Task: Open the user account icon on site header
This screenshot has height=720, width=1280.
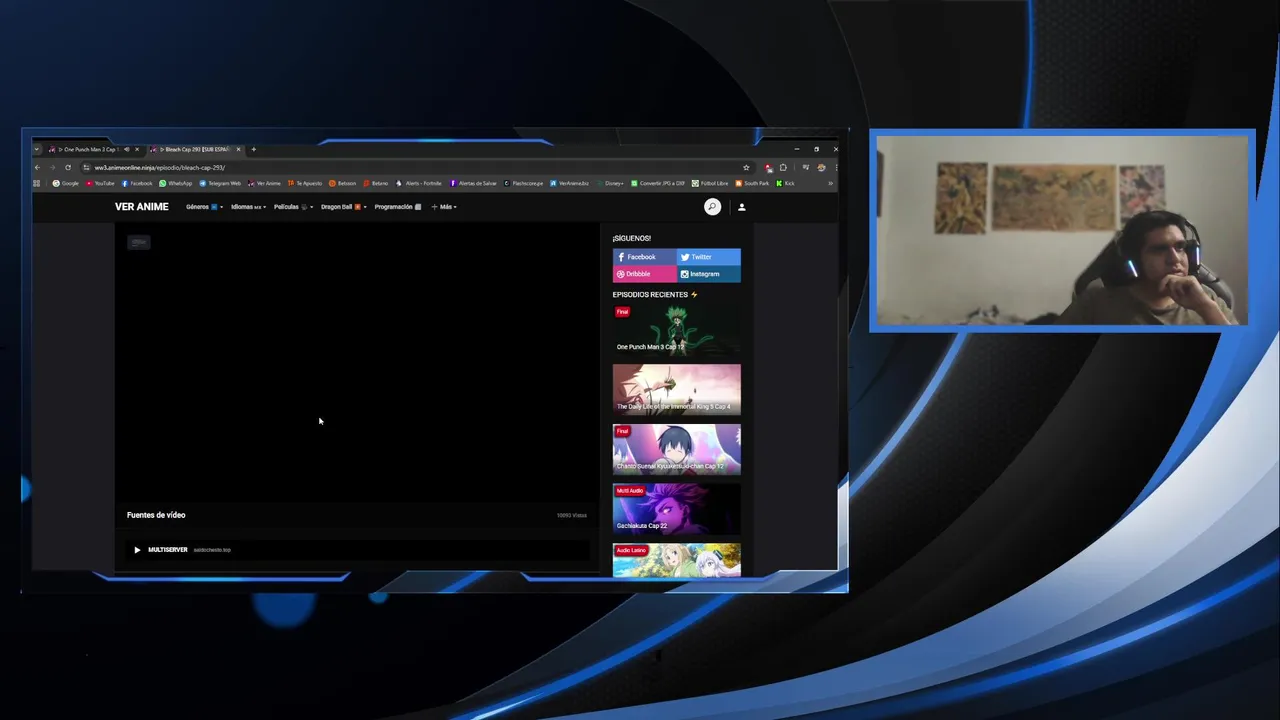Action: 741,207
